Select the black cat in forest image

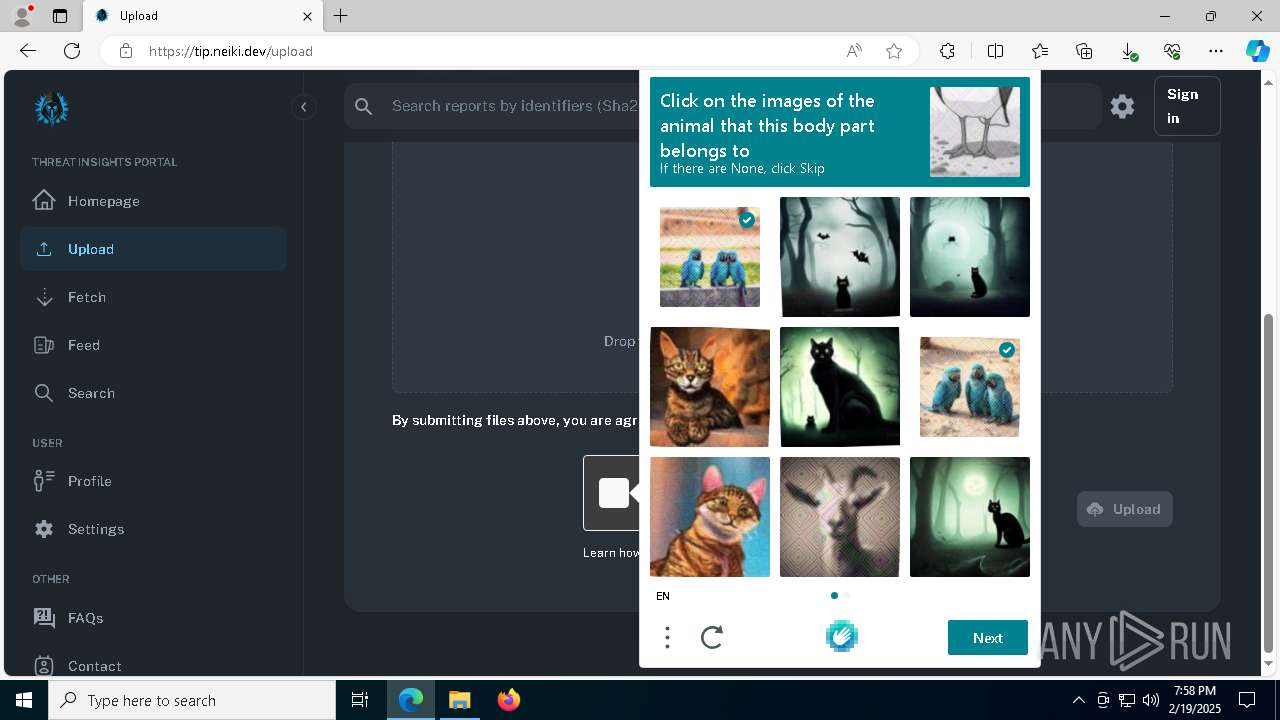click(970, 517)
